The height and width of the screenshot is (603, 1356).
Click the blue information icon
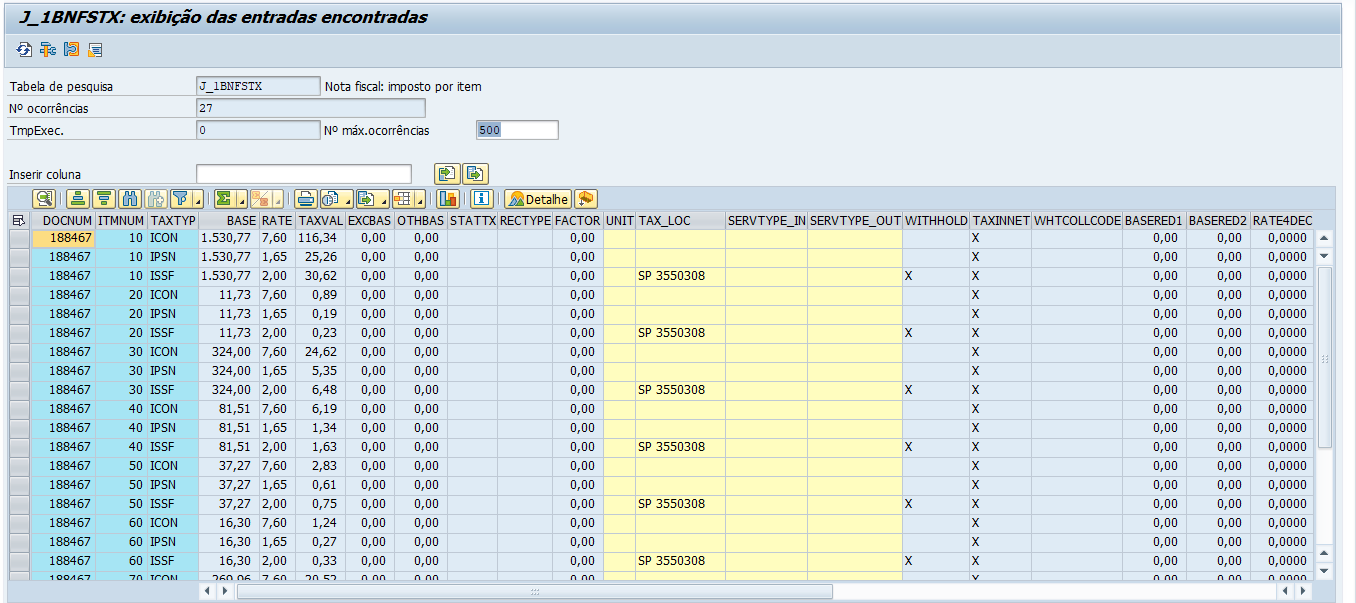click(x=481, y=199)
